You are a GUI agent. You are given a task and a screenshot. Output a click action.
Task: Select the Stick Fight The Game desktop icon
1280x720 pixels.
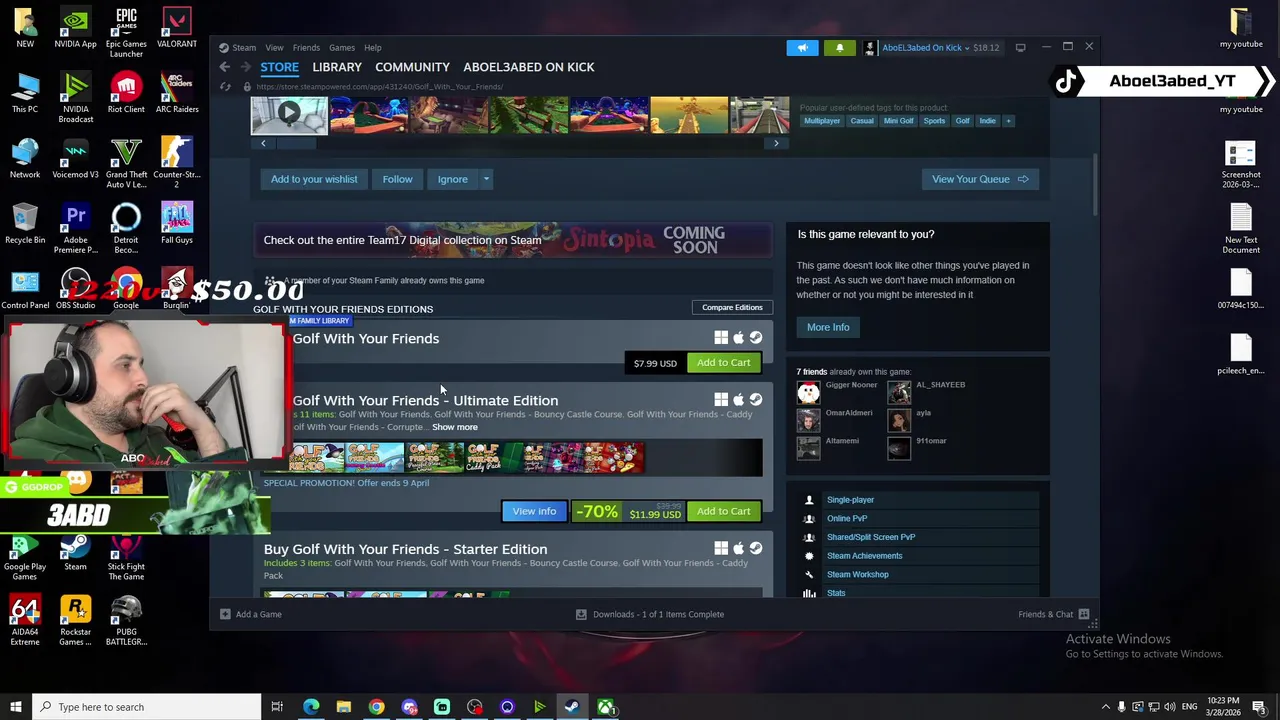tap(126, 555)
